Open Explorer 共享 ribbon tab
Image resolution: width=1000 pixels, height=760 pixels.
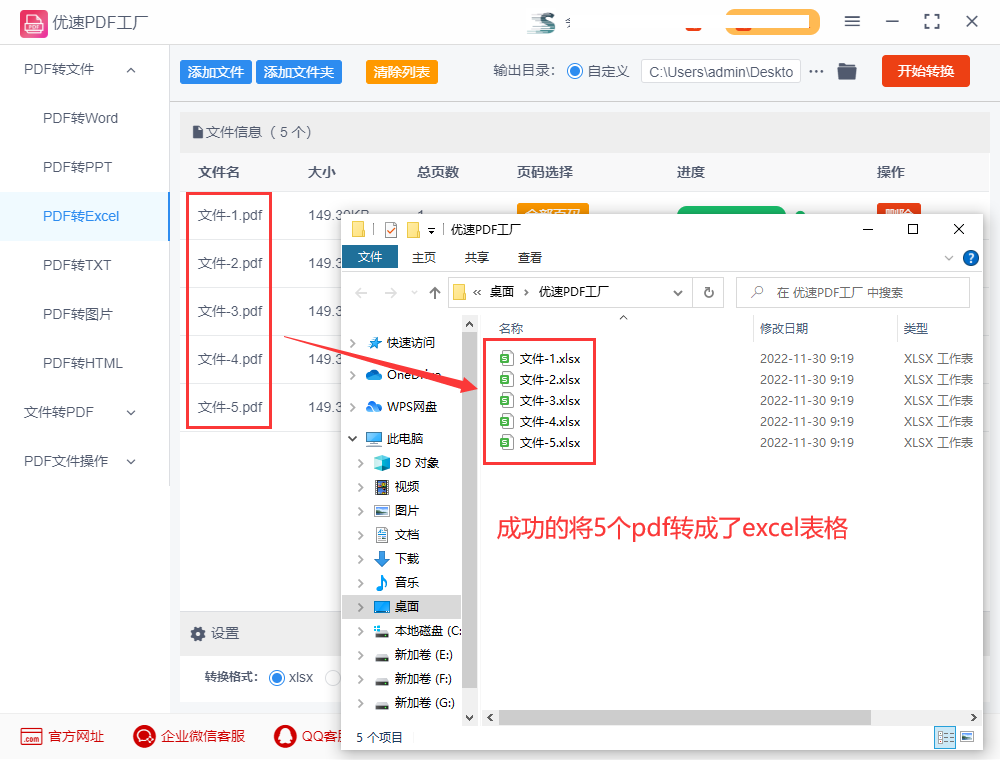pyautogui.click(x=477, y=258)
